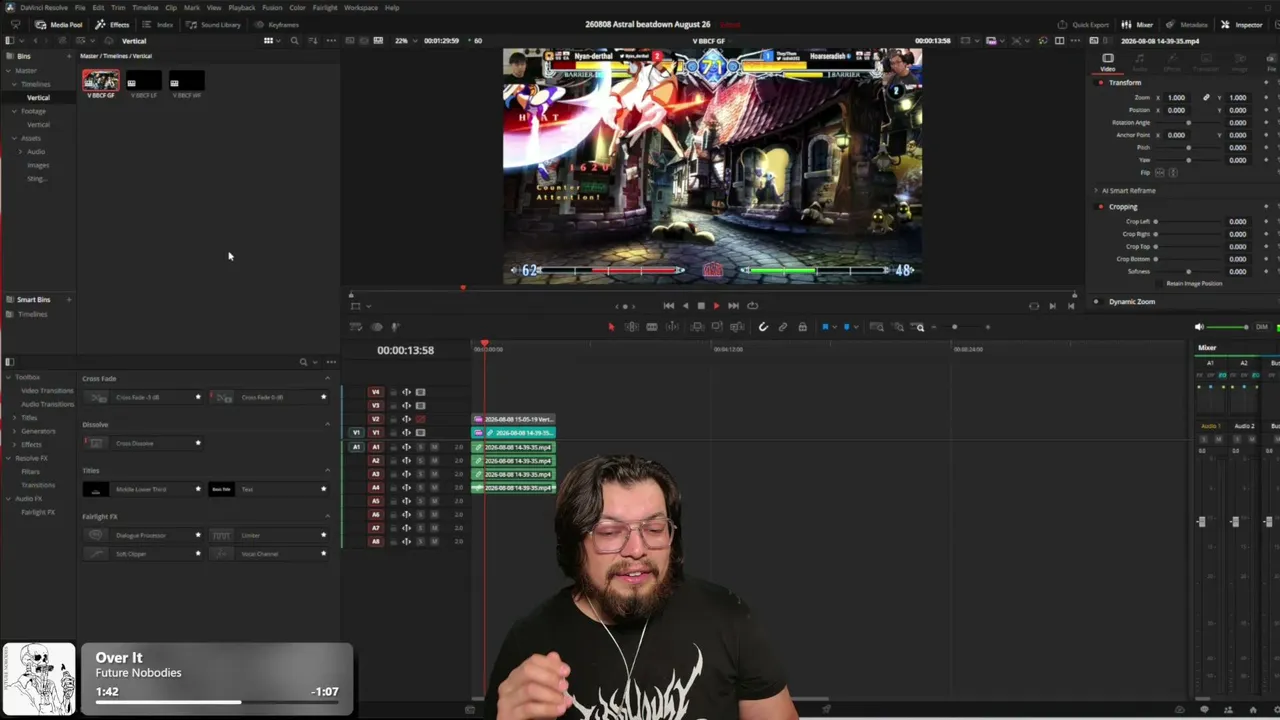
Task: Click the Zoom X value field
Action: (x=1177, y=98)
